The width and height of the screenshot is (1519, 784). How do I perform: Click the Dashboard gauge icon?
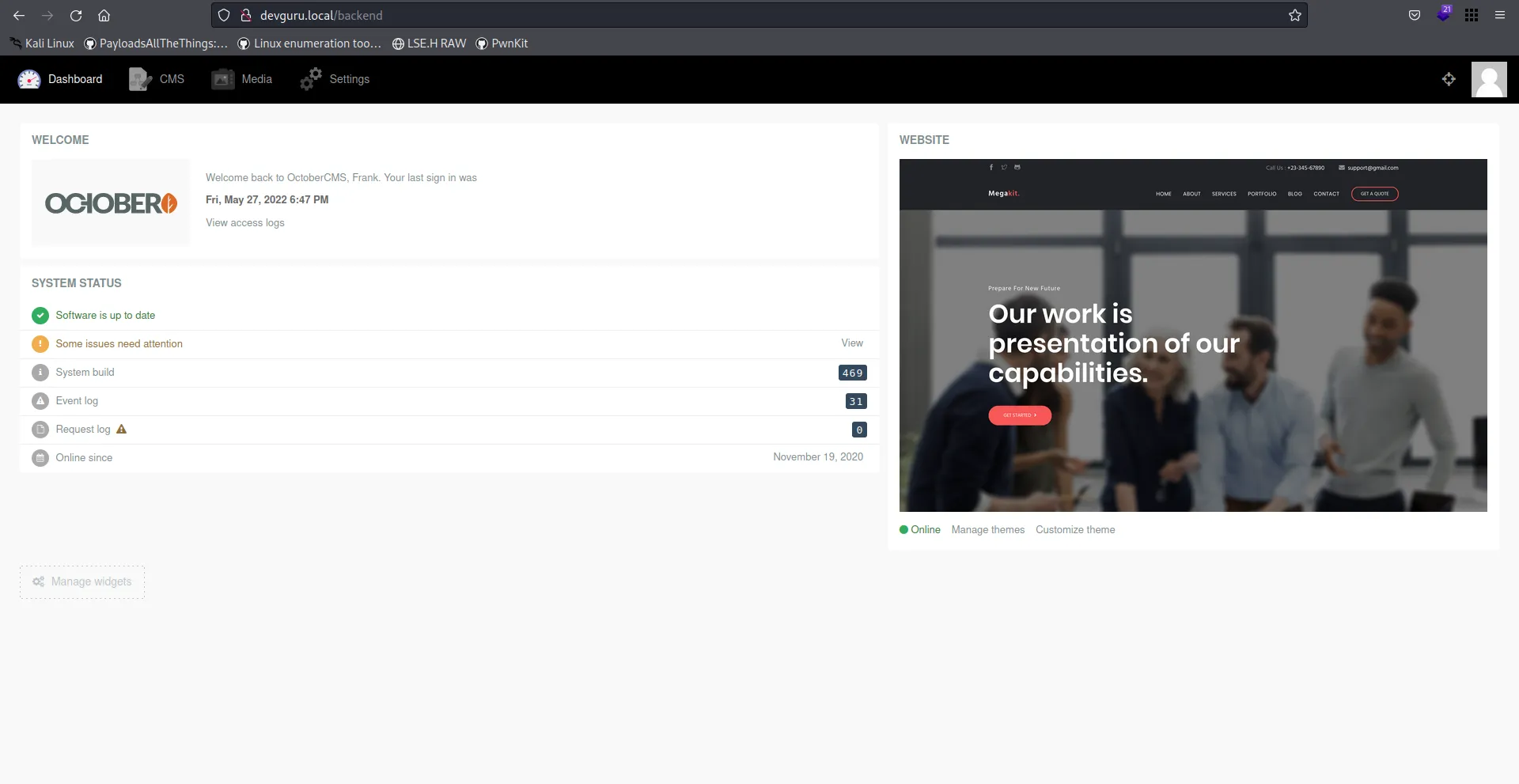click(29, 79)
